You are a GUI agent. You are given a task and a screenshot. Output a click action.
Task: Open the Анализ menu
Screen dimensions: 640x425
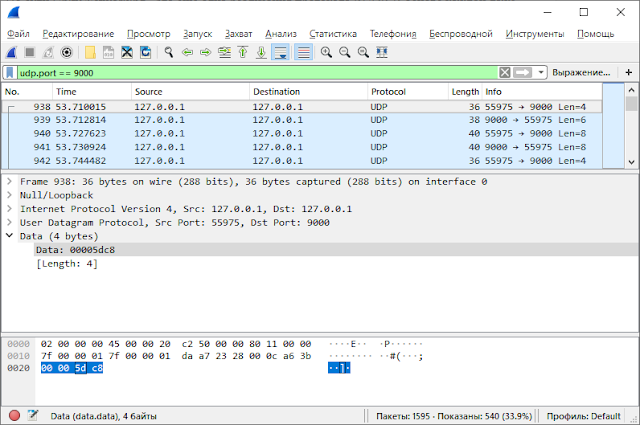(281, 34)
